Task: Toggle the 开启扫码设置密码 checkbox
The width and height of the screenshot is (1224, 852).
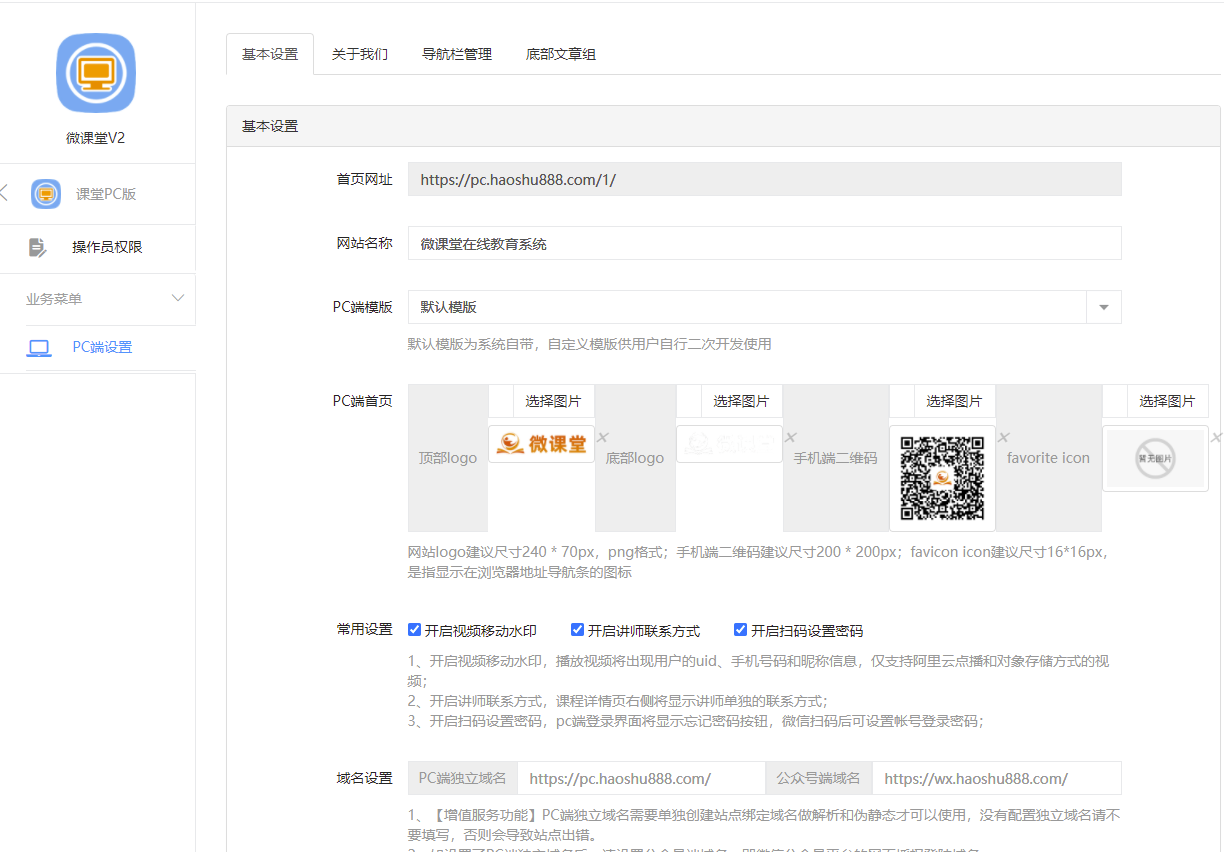Action: coord(740,630)
